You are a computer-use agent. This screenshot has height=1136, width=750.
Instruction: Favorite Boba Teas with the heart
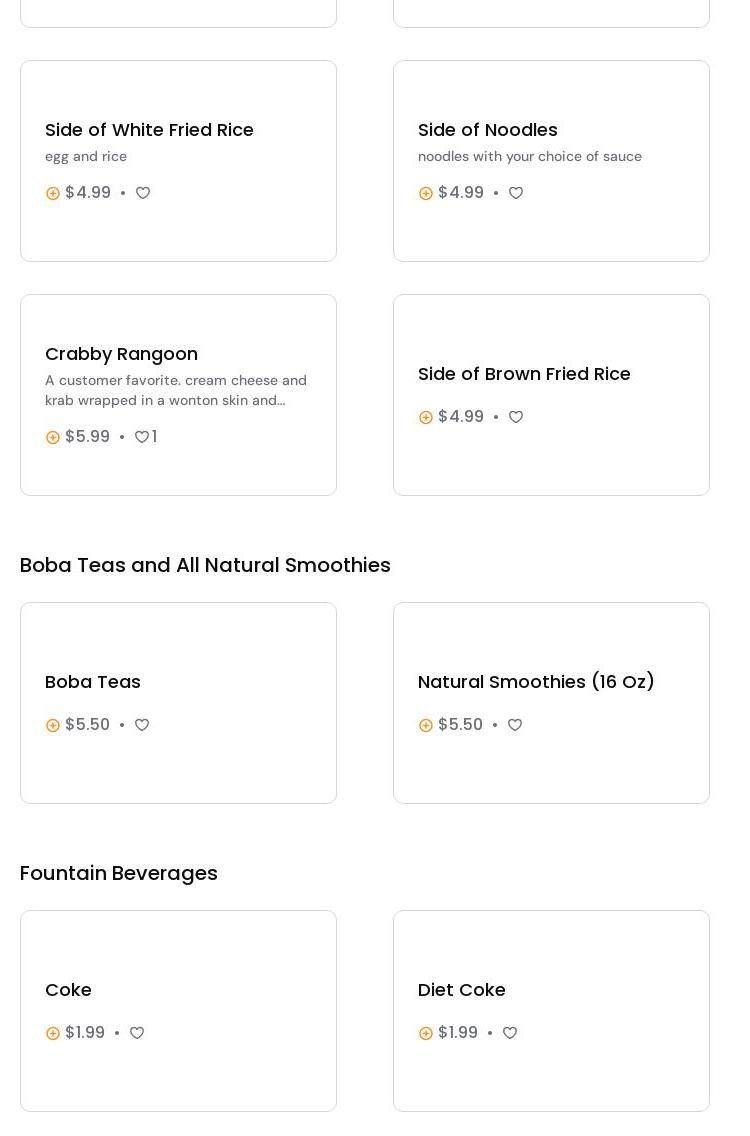(142, 725)
